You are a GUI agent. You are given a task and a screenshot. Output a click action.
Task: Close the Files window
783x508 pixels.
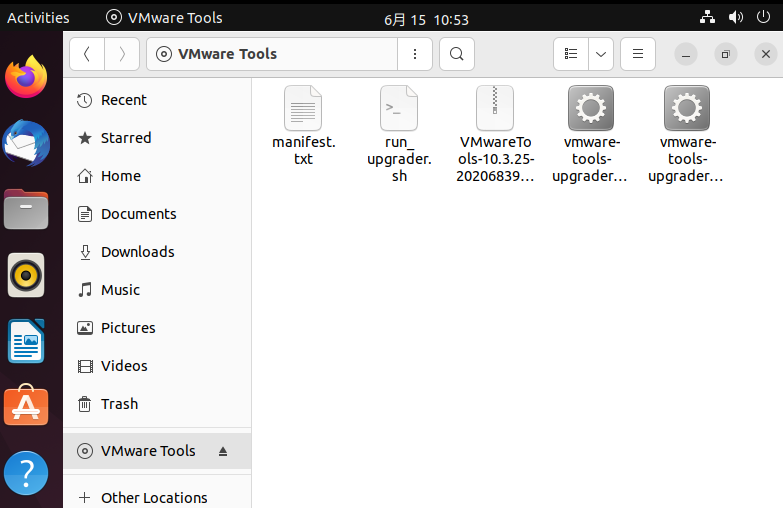766,54
